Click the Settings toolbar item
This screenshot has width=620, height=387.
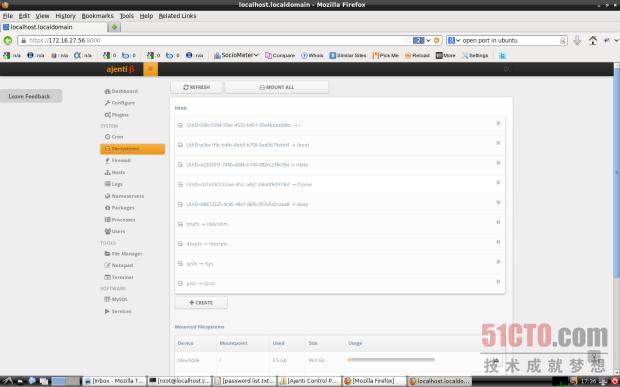click(475, 55)
